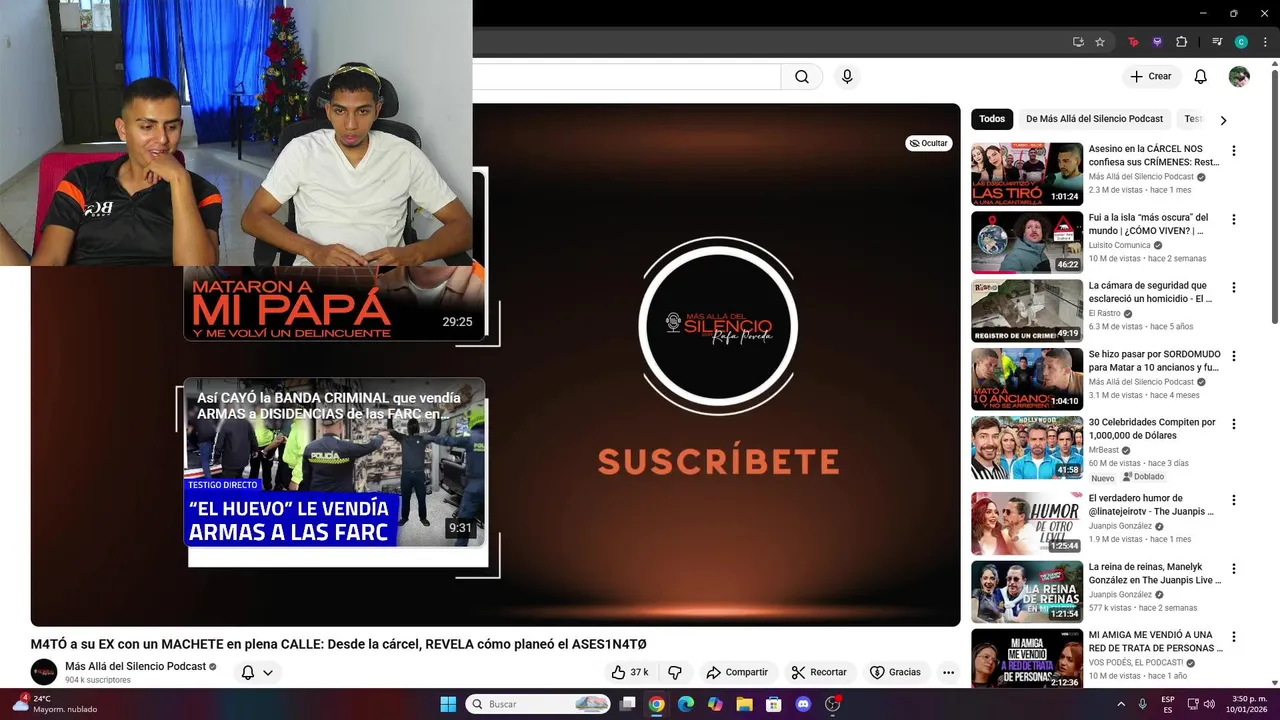
Task: Open Microsoft Edge from the taskbar
Action: tap(686, 704)
